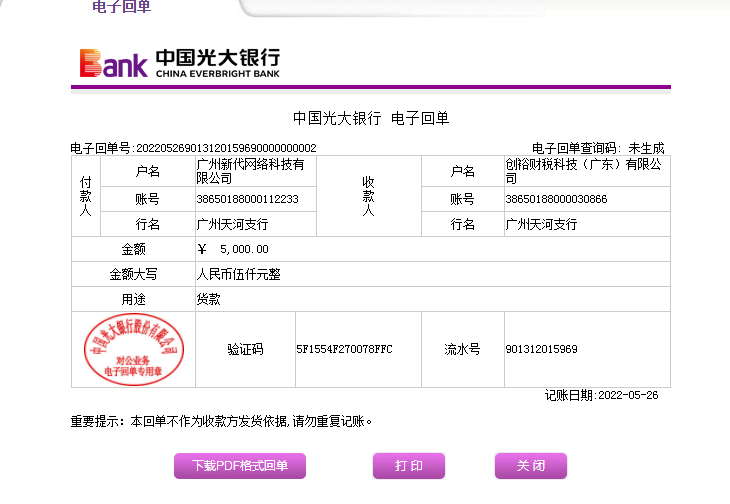730x504 pixels.
Task: Click the 验证码 label cell
Action: (x=245, y=349)
